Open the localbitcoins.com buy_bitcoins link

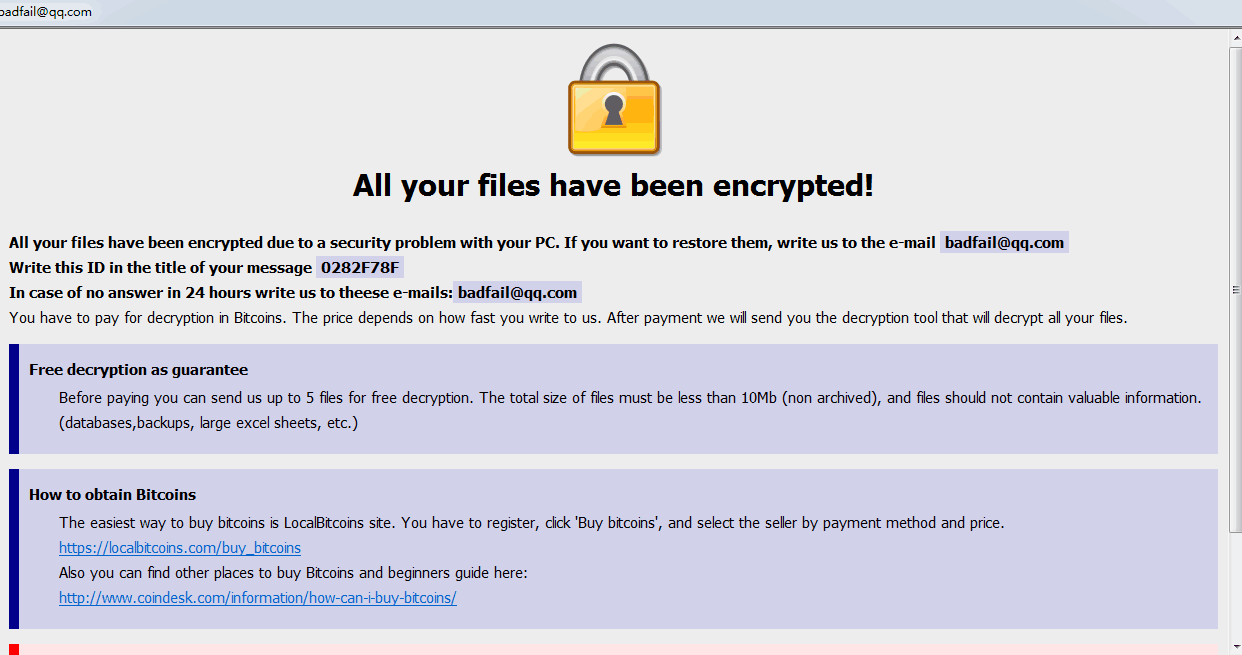[x=180, y=548]
